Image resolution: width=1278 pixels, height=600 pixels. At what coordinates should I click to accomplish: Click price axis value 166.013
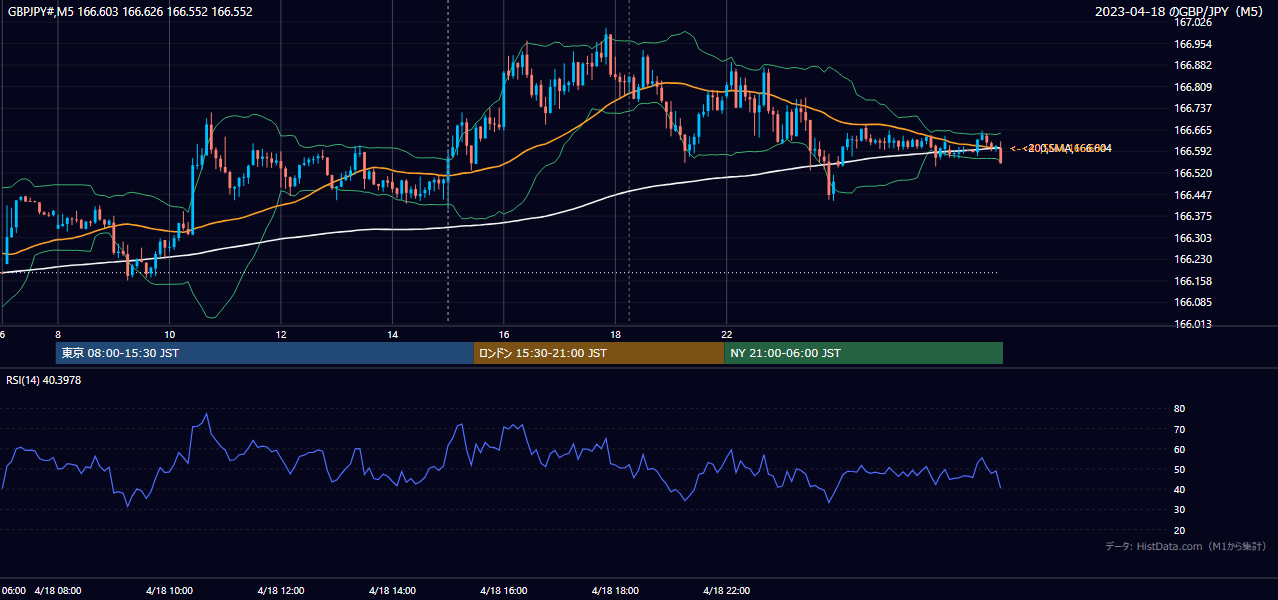pos(1193,324)
